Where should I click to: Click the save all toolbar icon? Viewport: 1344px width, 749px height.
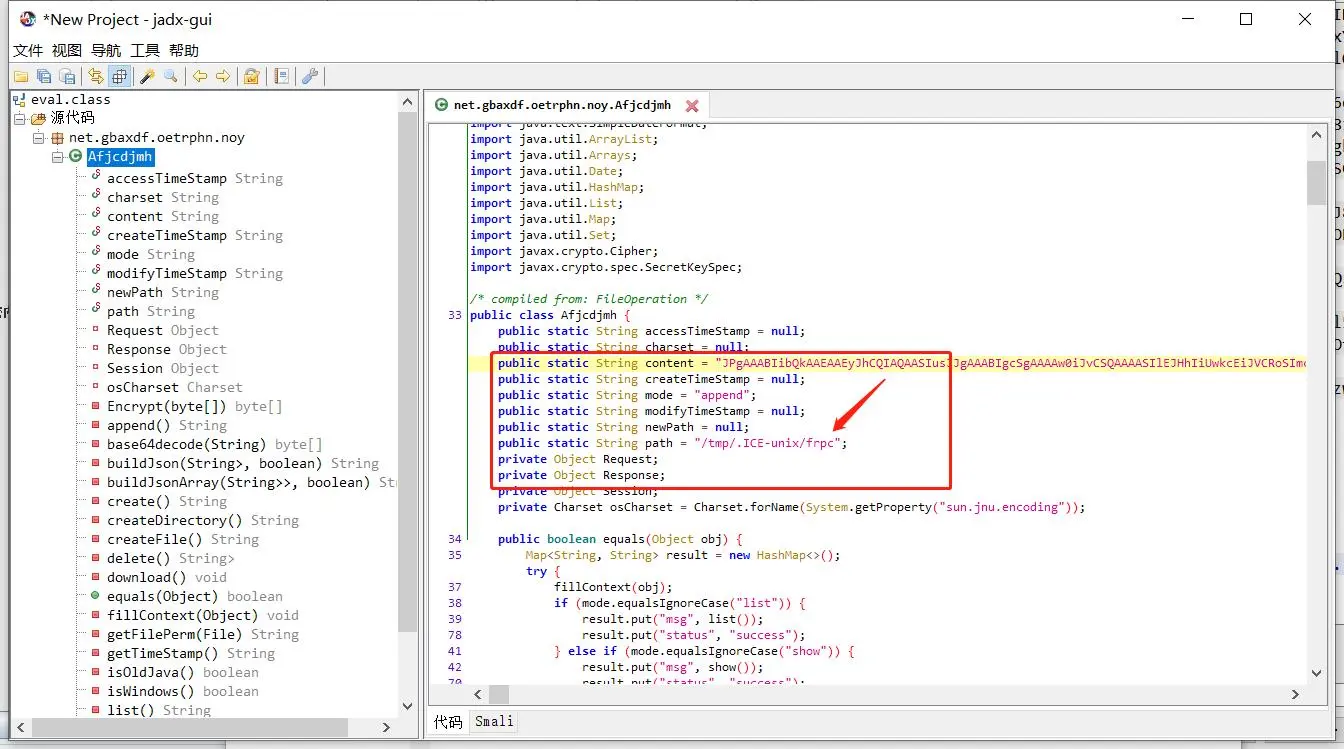pyautogui.click(x=44, y=76)
